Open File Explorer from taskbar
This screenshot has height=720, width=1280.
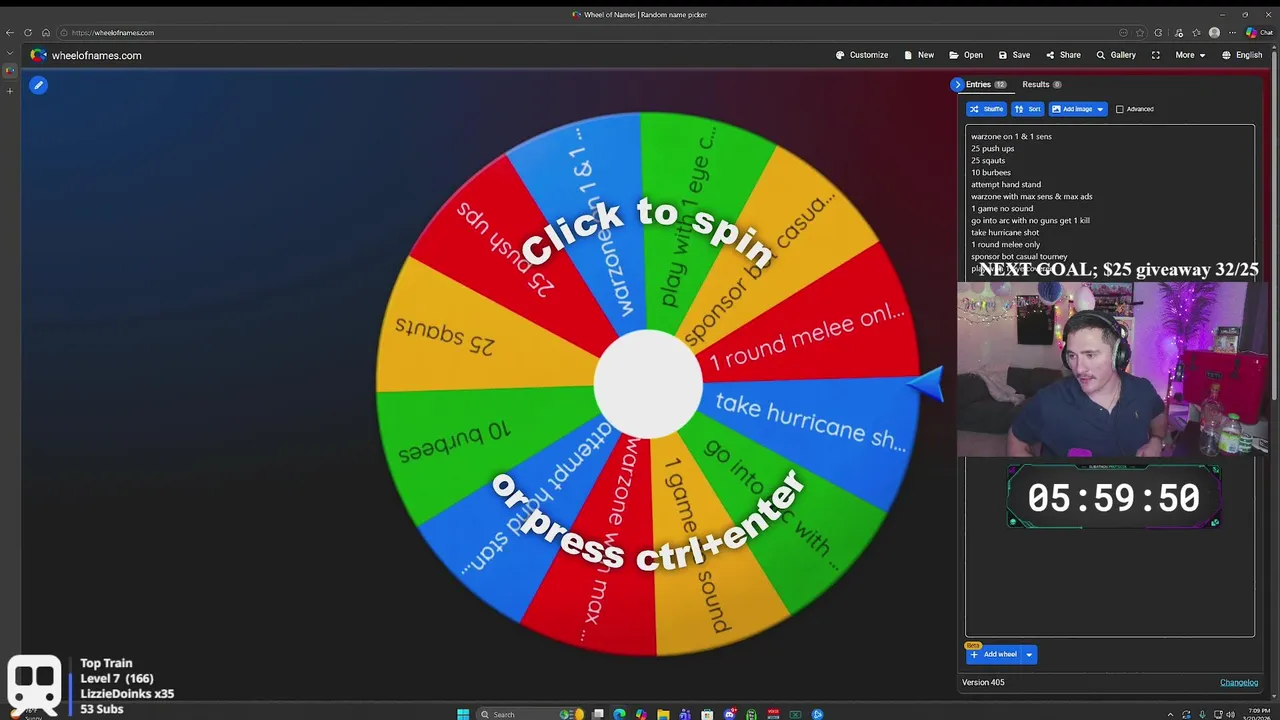pyautogui.click(x=663, y=714)
